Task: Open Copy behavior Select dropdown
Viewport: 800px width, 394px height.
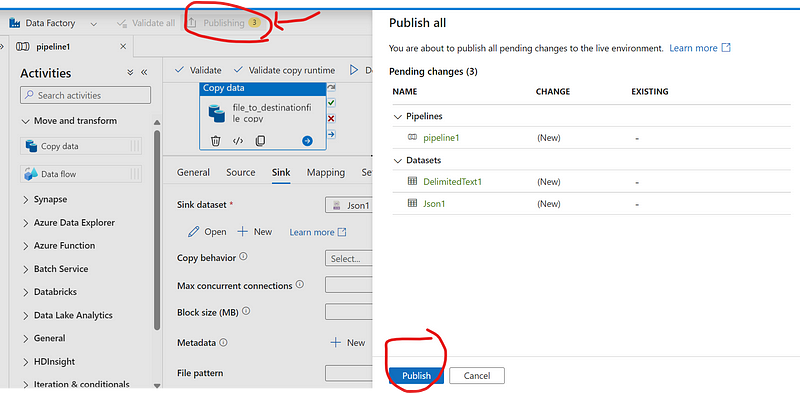Action: point(349,258)
